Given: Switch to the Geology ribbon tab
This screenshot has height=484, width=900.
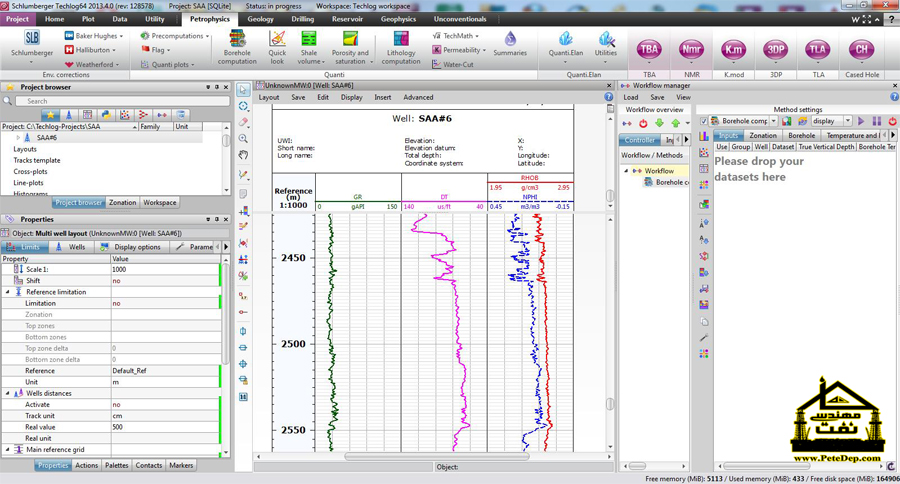Looking at the screenshot, I should tap(260, 19).
